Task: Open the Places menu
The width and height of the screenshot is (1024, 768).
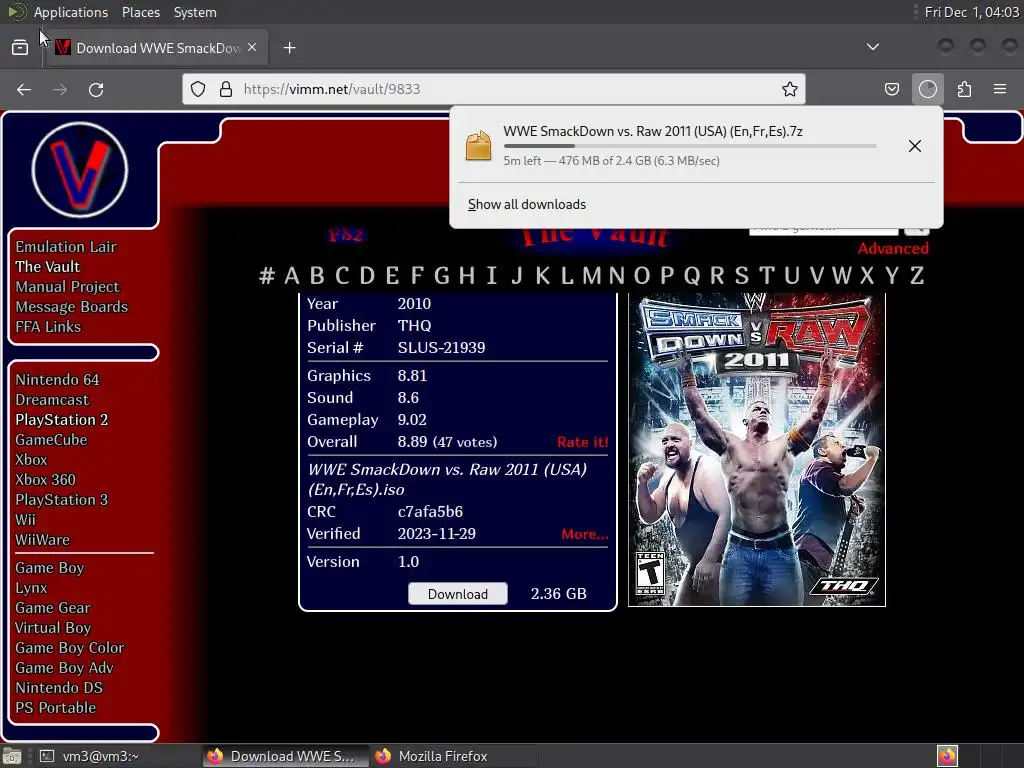Action: [140, 12]
